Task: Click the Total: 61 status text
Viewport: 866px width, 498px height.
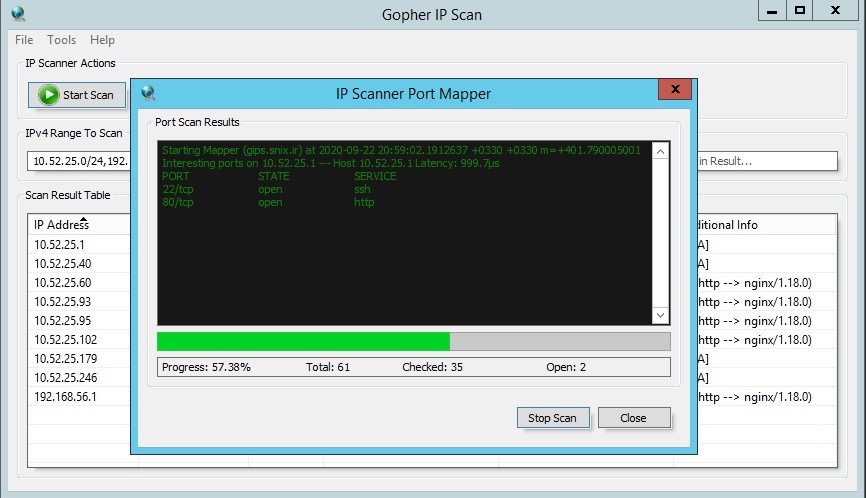Action: pos(328,367)
